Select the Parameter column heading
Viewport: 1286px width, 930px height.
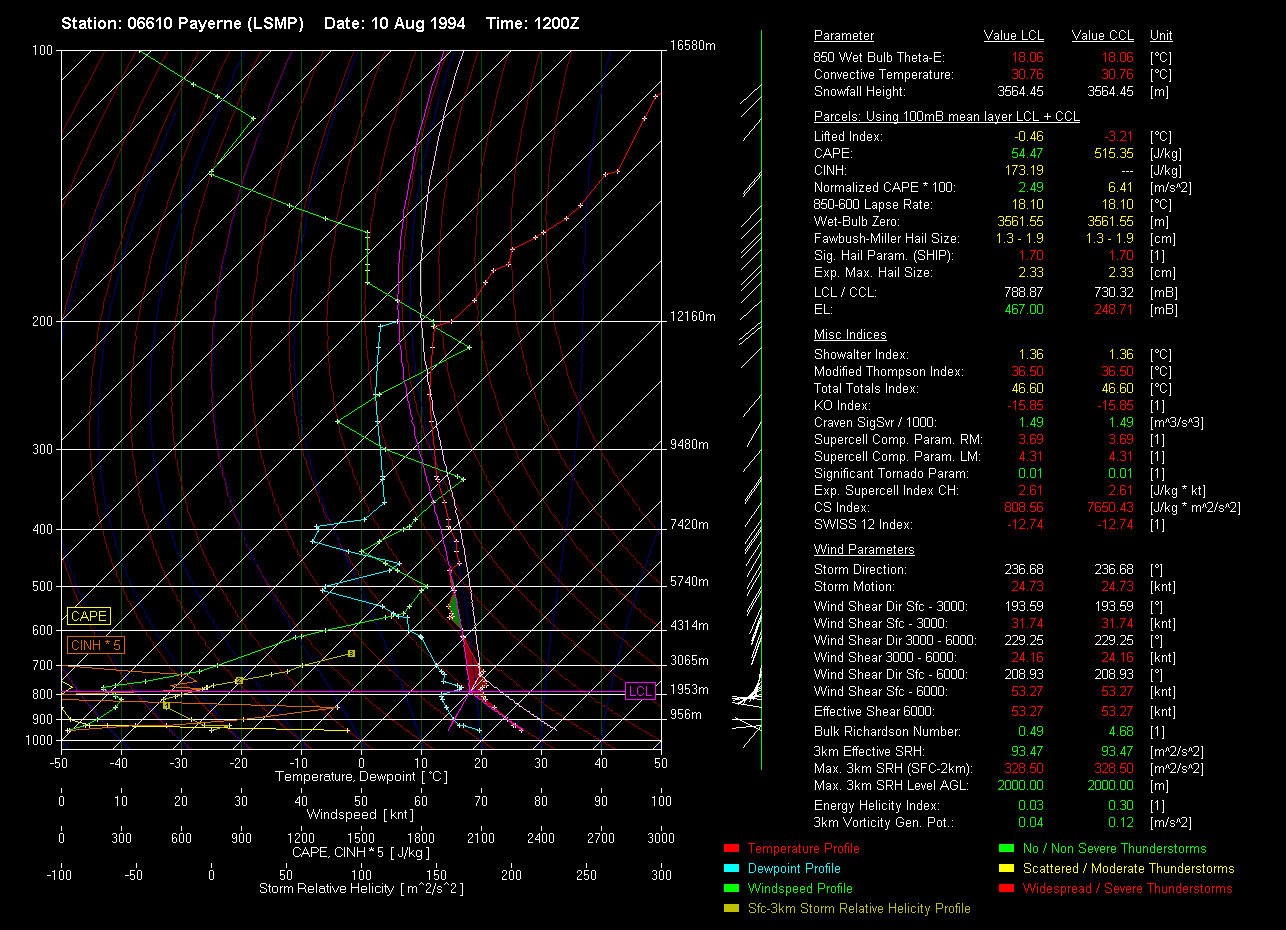[843, 36]
